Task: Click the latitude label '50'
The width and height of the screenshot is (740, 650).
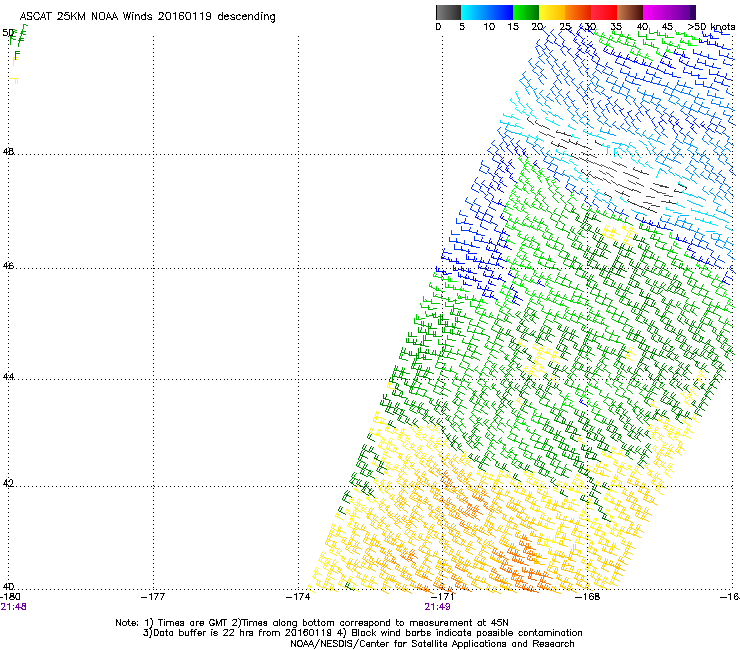Action: [x=8, y=33]
